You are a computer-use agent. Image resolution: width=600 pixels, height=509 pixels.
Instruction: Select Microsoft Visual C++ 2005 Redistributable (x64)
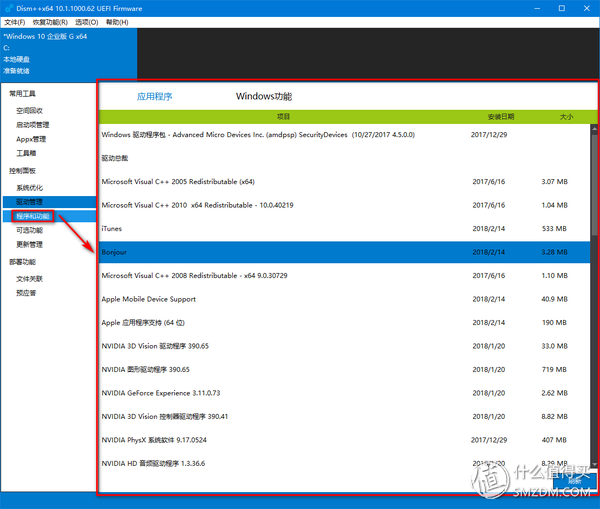344,181
